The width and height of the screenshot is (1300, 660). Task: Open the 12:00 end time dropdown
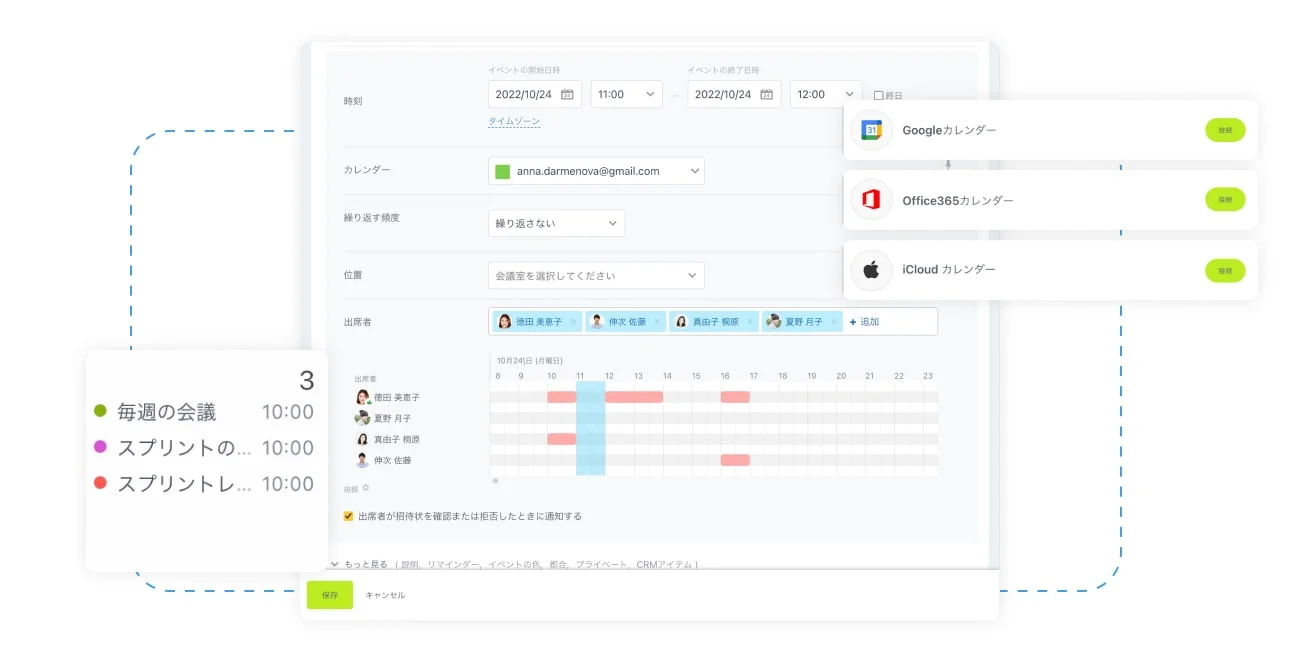(826, 94)
